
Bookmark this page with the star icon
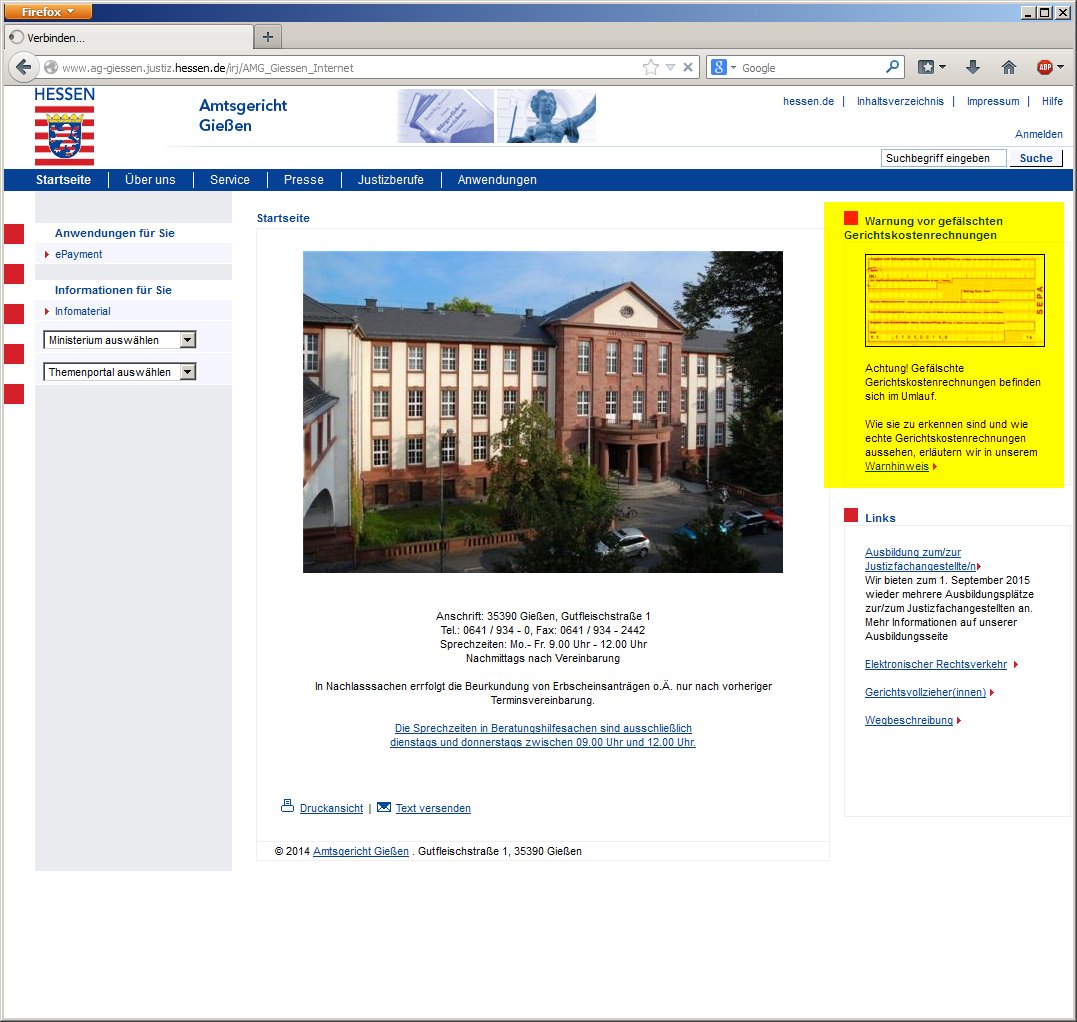[650, 67]
